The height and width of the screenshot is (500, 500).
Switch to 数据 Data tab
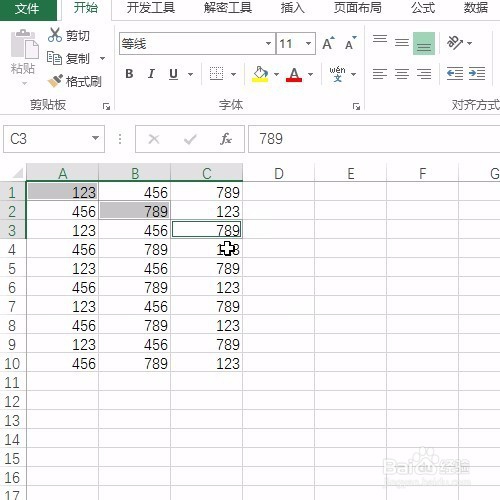[476, 8]
